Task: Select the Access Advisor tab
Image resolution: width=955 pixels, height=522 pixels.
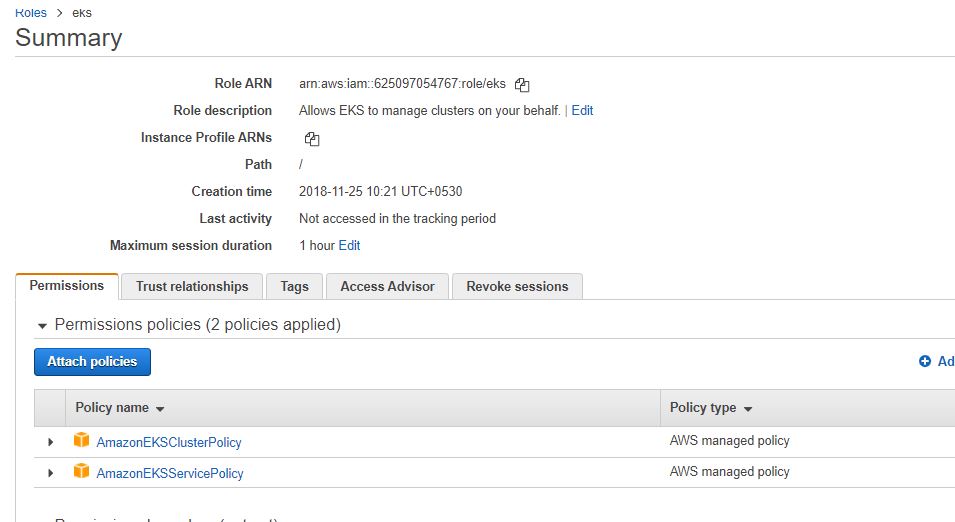Action: [x=387, y=286]
